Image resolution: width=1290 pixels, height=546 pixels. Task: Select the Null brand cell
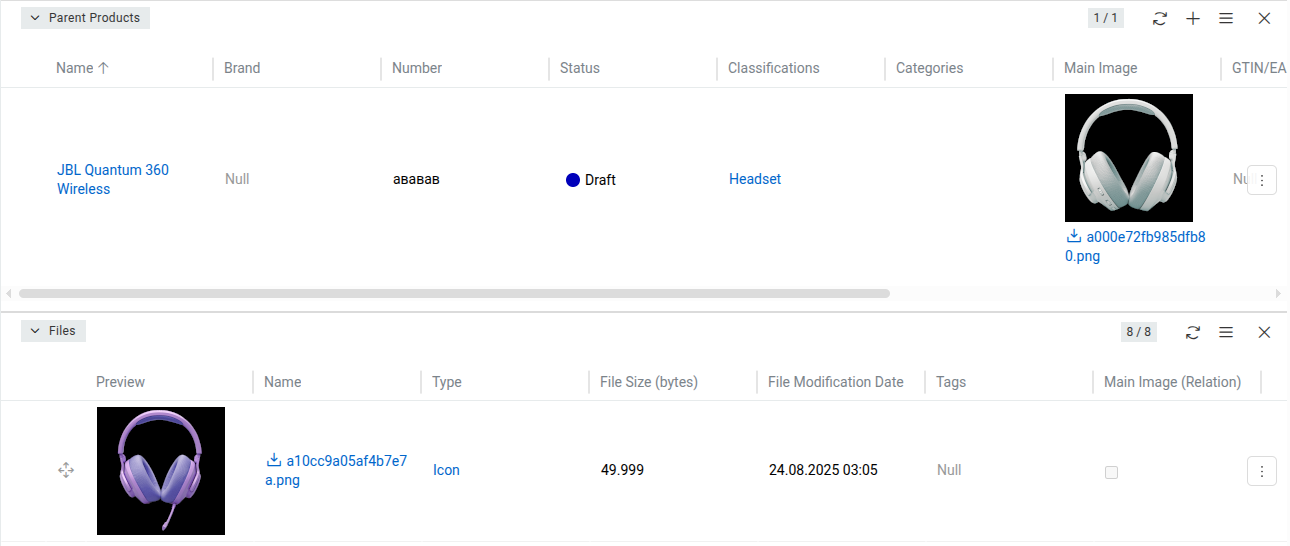(237, 179)
